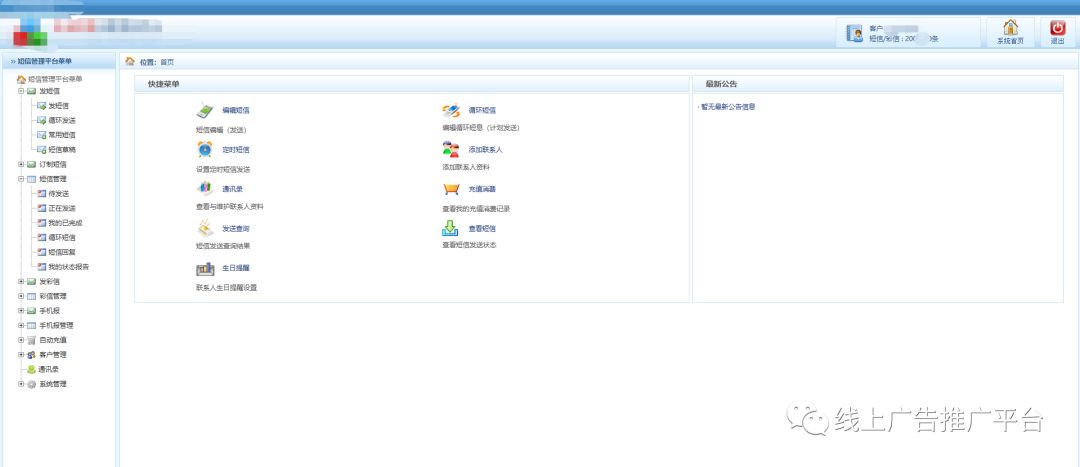Image resolution: width=1080 pixels, height=467 pixels.
Task: Click the 循环短信 quick menu icon
Action: pyautogui.click(x=451, y=111)
